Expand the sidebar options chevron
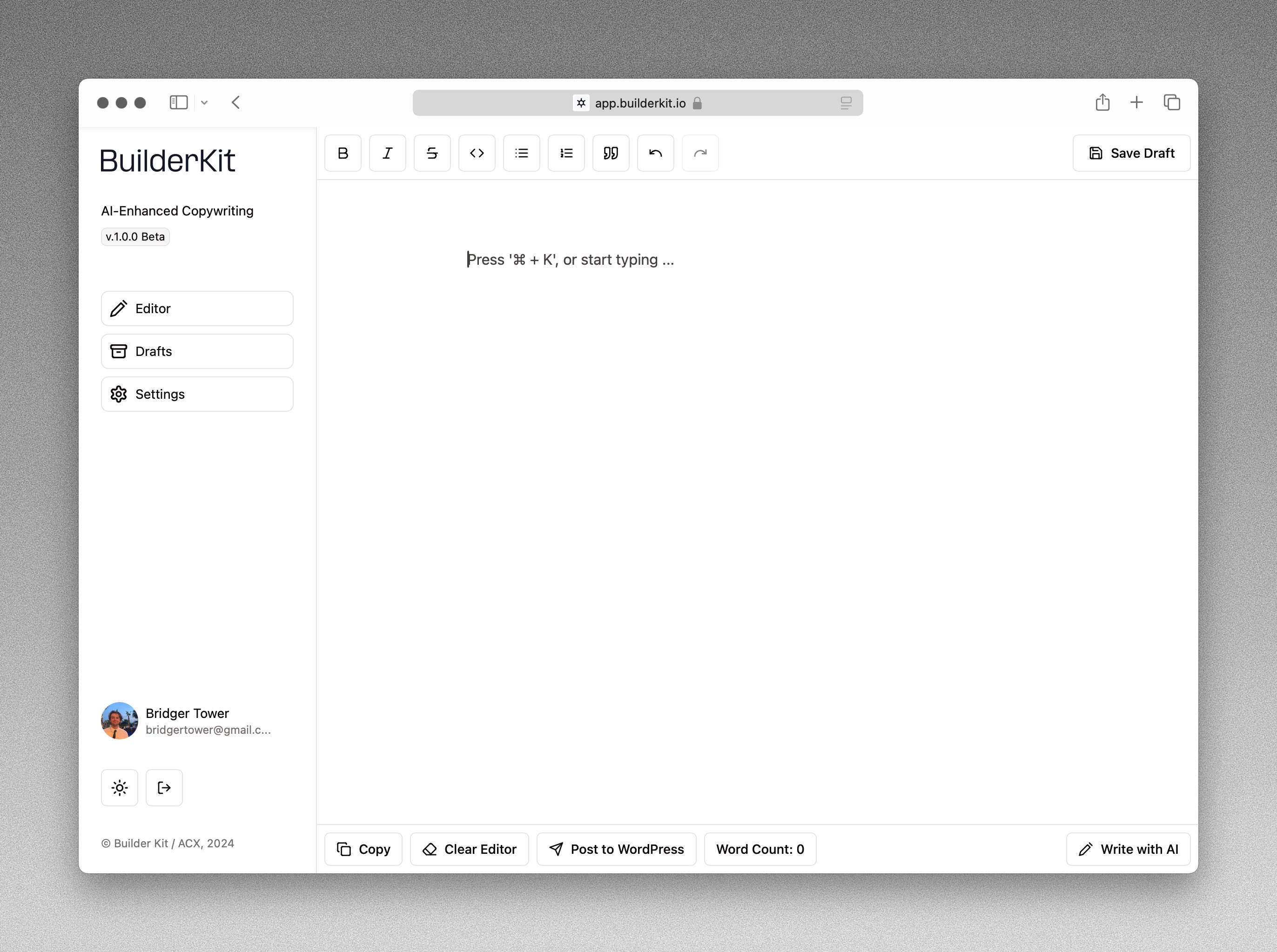This screenshot has height=952, width=1277. (x=204, y=102)
